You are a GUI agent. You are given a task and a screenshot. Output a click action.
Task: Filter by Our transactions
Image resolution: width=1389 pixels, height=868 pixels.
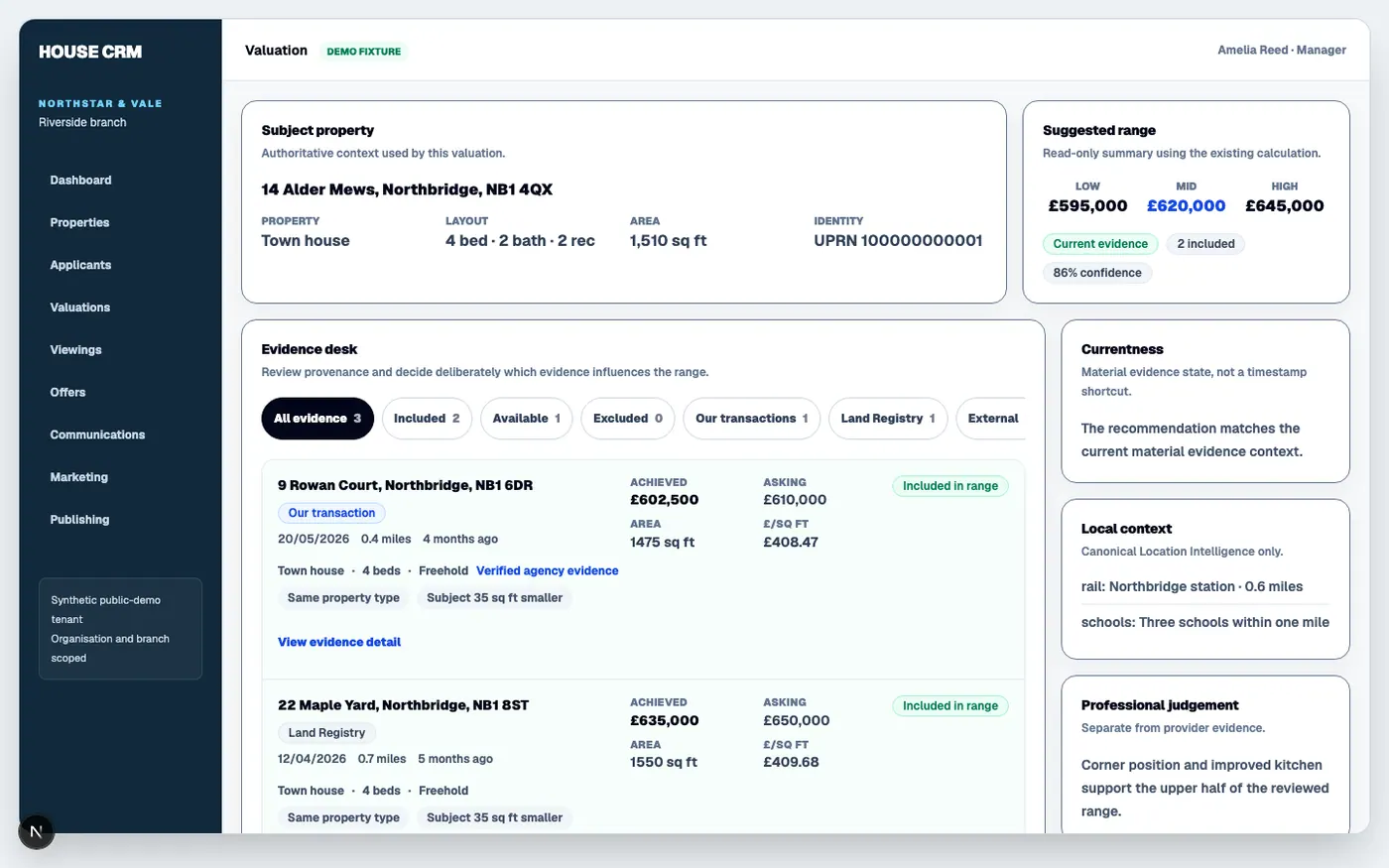[752, 419]
